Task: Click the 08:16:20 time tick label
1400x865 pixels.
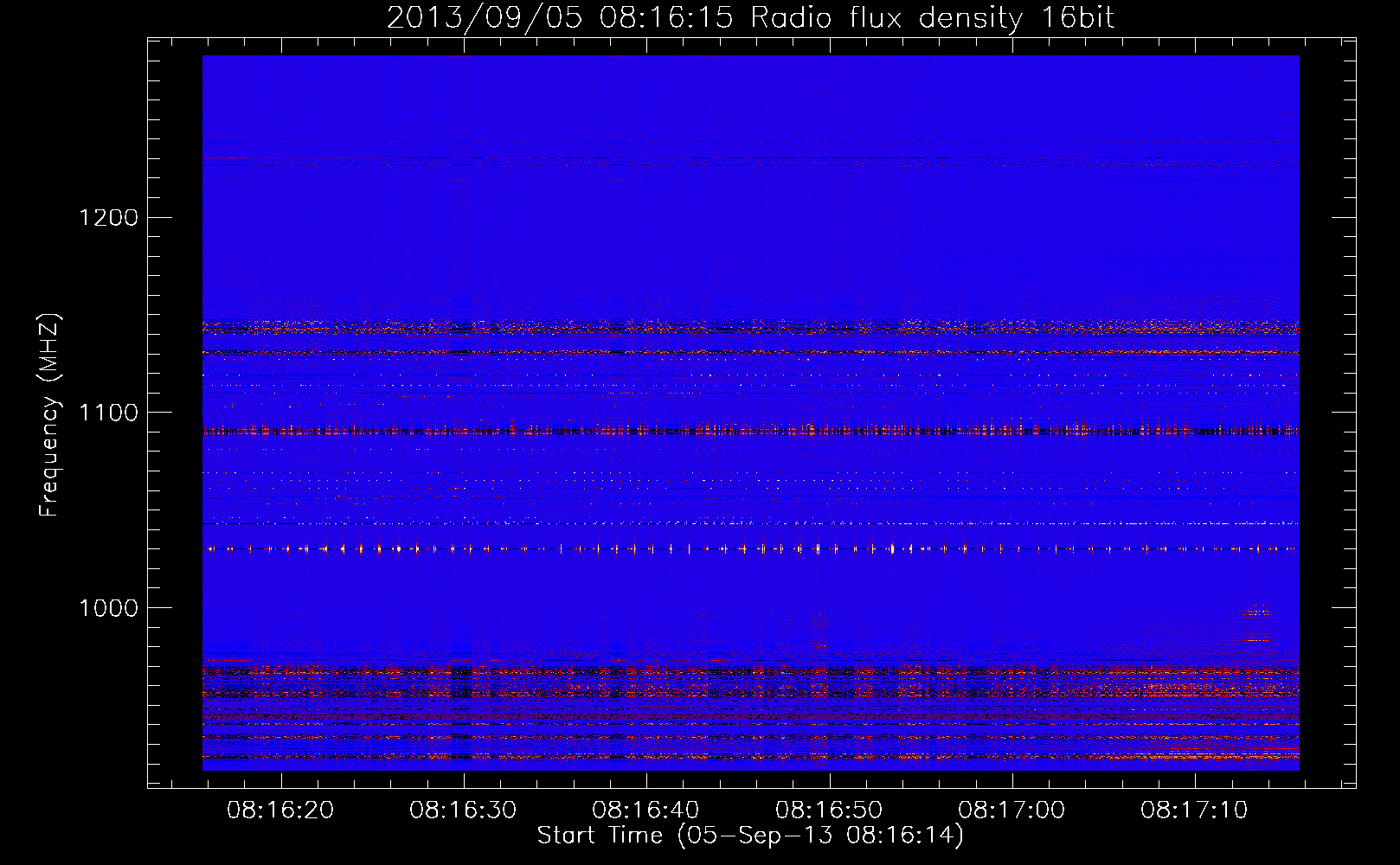Action: [280, 810]
